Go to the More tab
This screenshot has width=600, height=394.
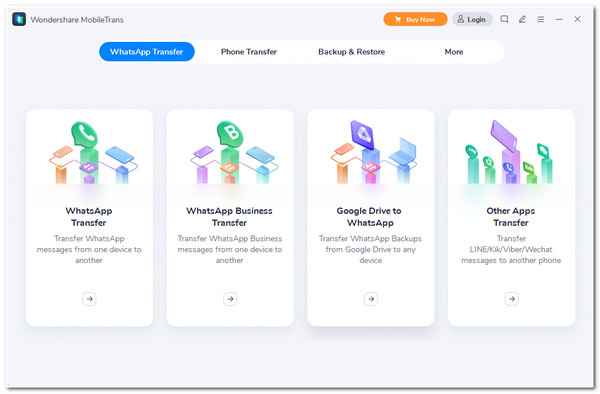point(454,52)
